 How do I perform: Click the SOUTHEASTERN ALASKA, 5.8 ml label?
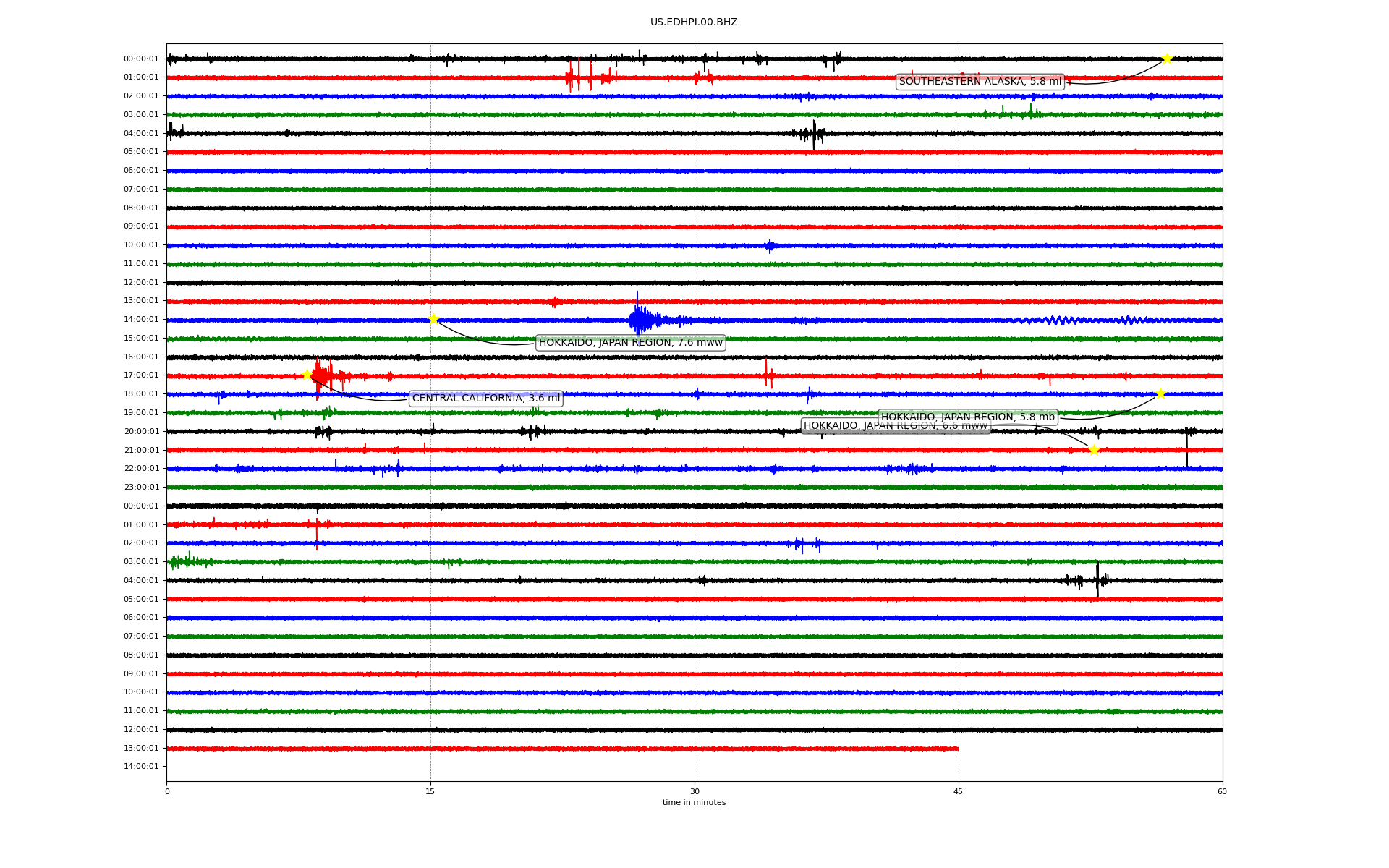coord(980,82)
